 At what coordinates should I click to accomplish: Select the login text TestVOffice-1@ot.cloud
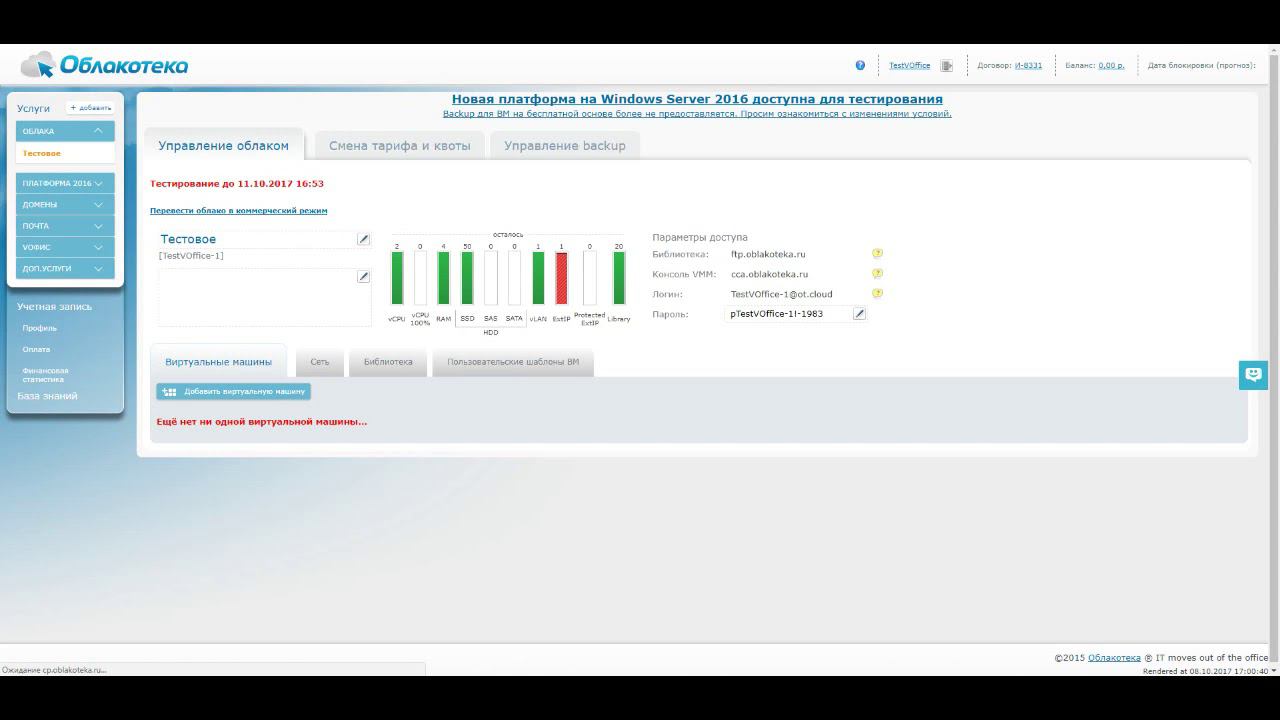[782, 294]
